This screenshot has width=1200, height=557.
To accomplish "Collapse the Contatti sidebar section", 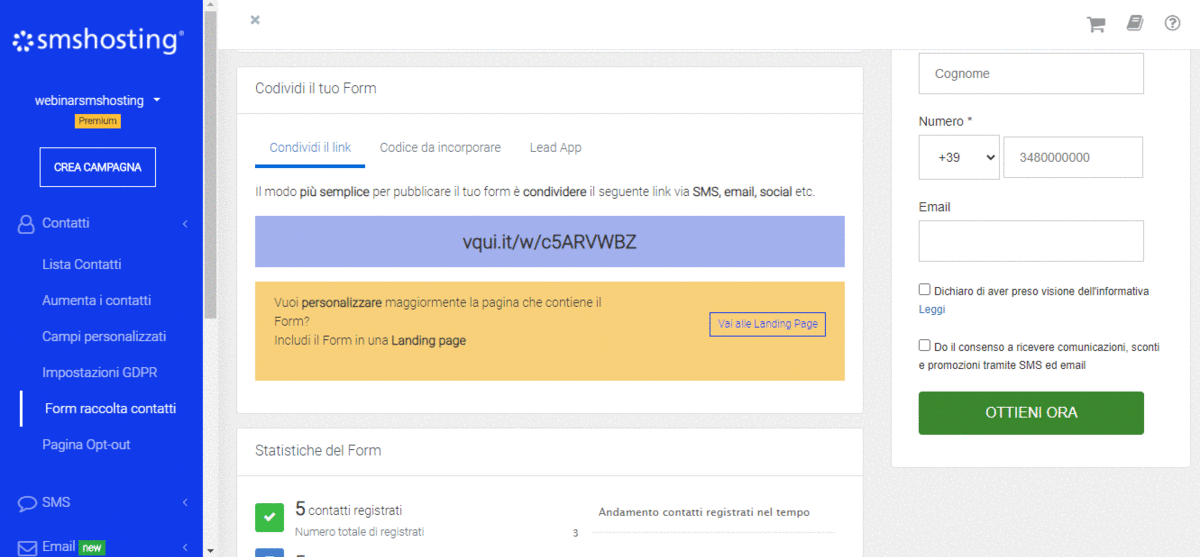I will point(185,224).
